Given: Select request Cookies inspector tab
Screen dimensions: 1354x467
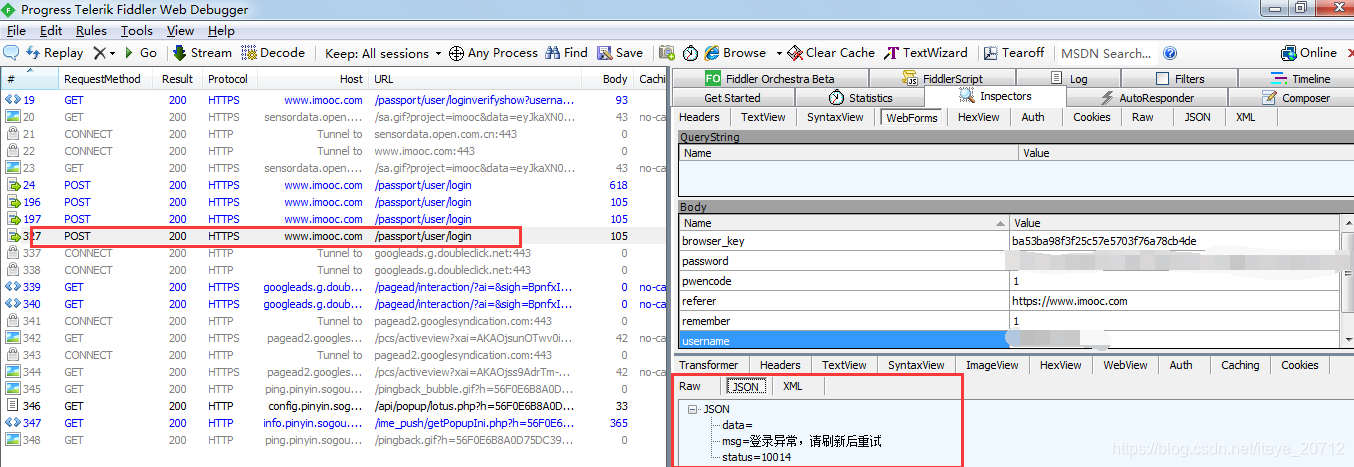Looking at the screenshot, I should 1091,117.
